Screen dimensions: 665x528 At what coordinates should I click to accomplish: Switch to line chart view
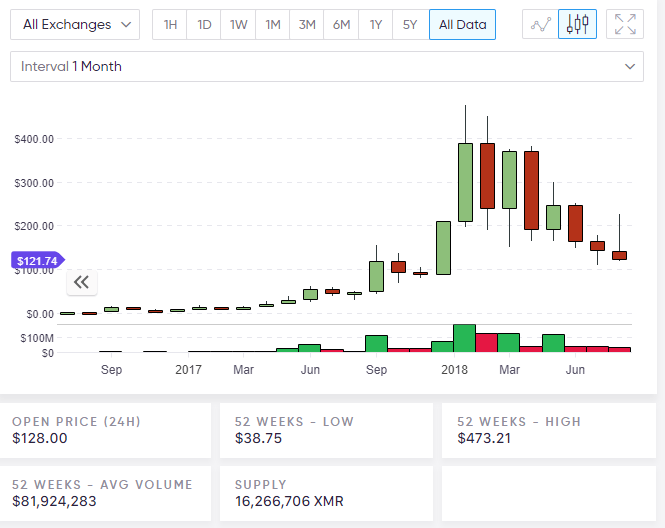click(x=540, y=24)
